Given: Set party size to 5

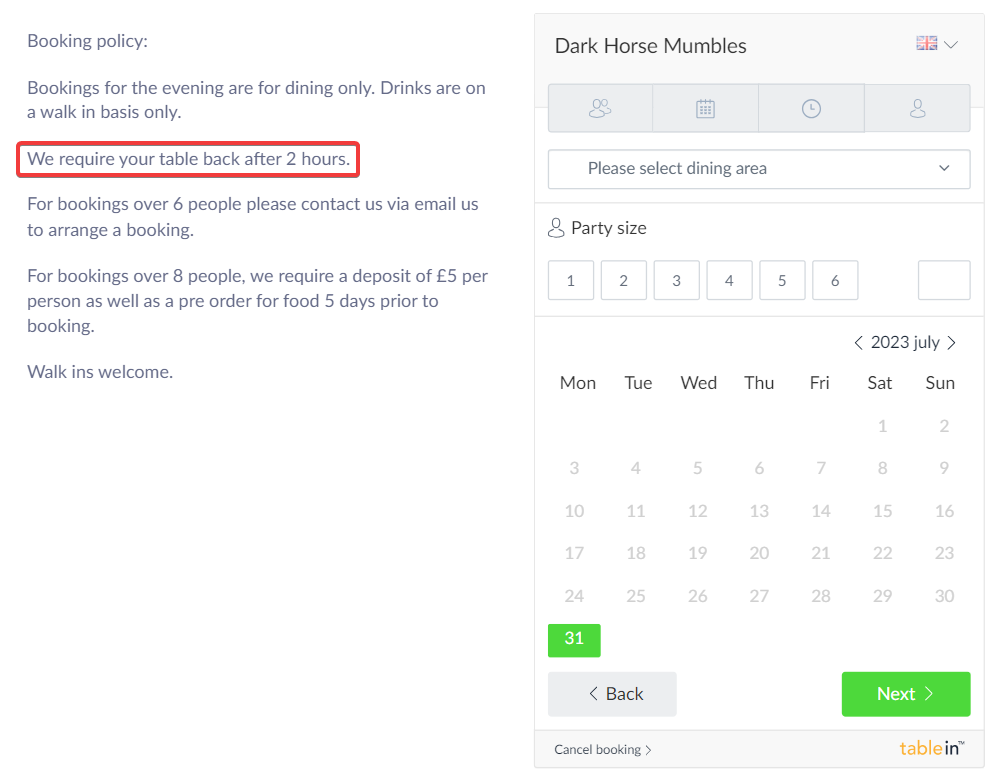Looking at the screenshot, I should [x=782, y=281].
